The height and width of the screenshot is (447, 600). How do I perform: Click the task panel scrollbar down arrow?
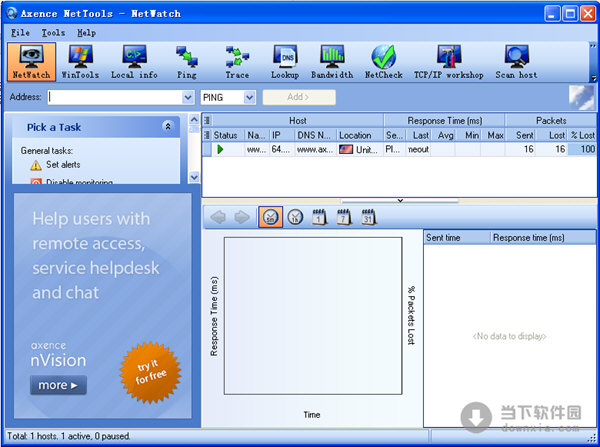pos(194,177)
